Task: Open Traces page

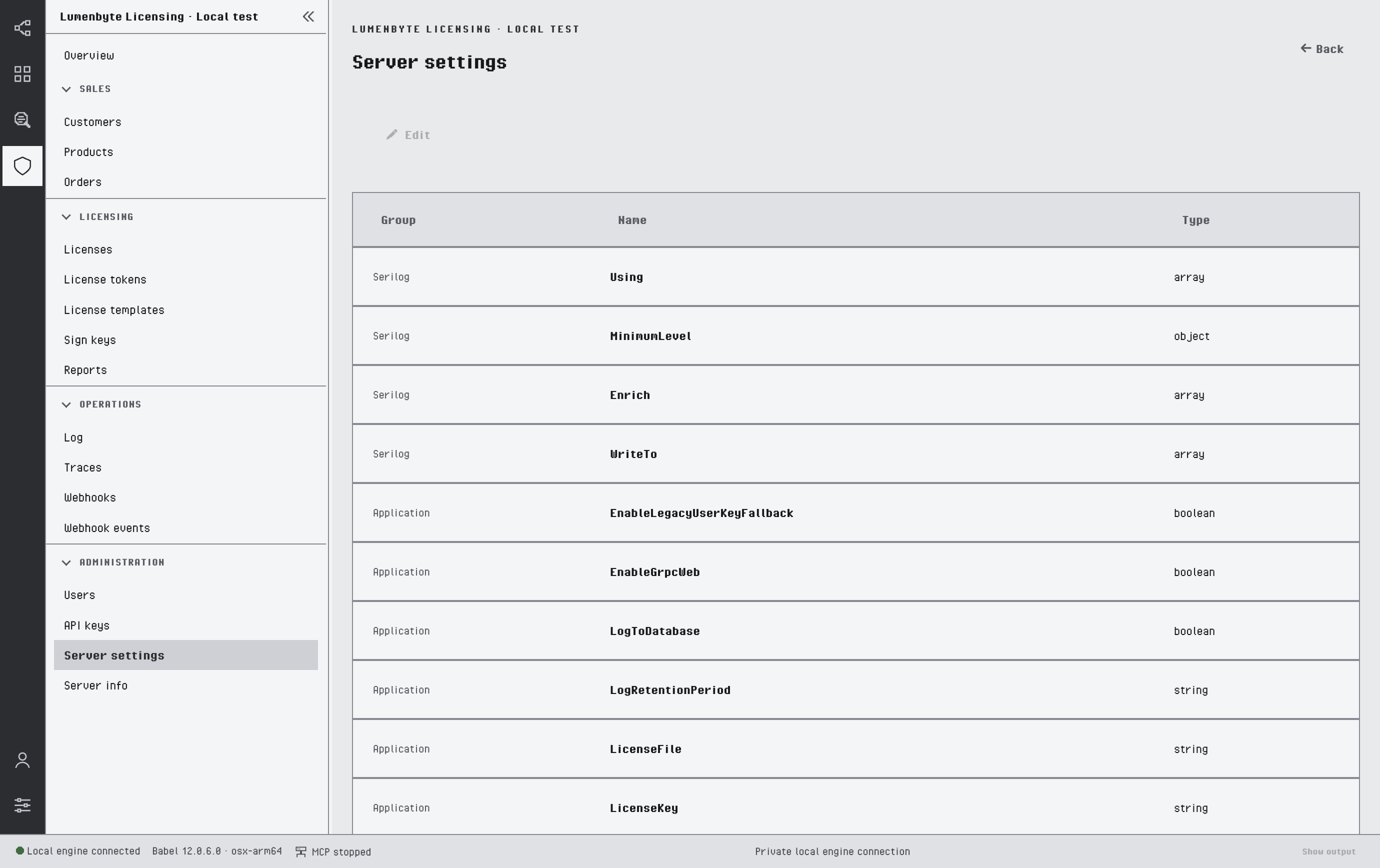Action: click(x=82, y=467)
